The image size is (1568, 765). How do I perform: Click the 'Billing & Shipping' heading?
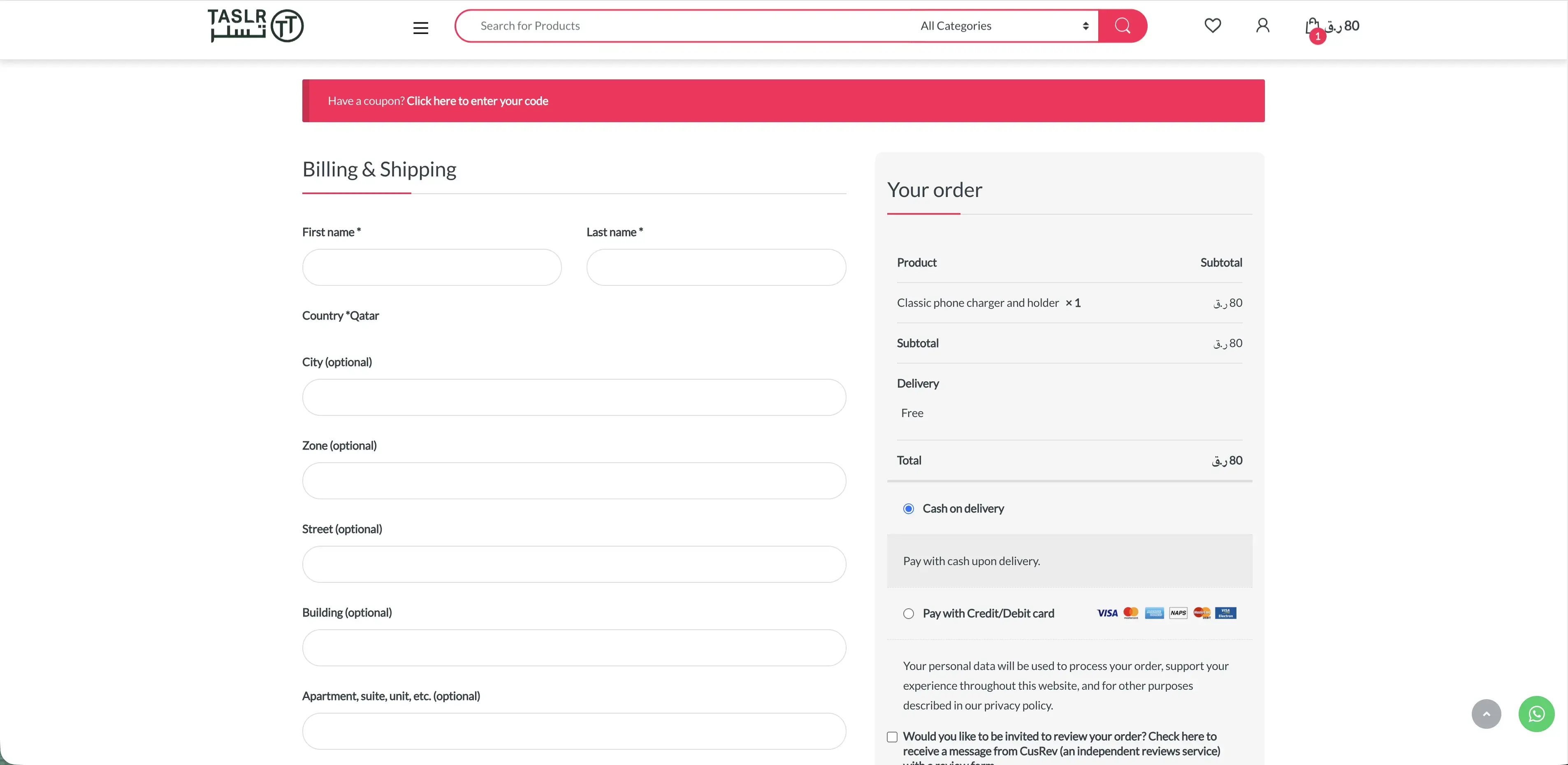pos(379,169)
